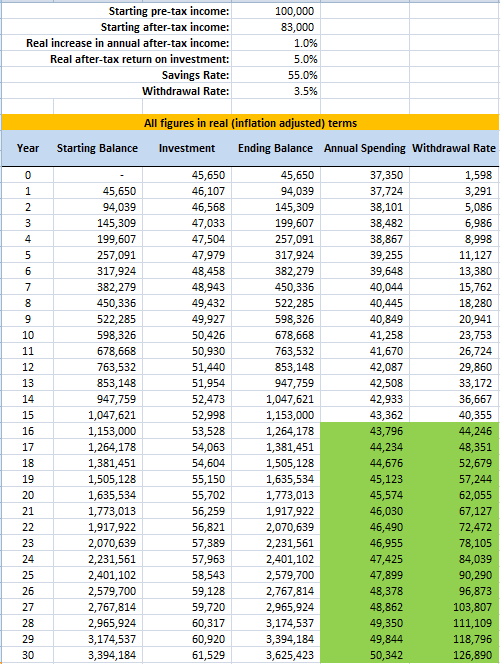Select the year 0 row label

(28, 175)
